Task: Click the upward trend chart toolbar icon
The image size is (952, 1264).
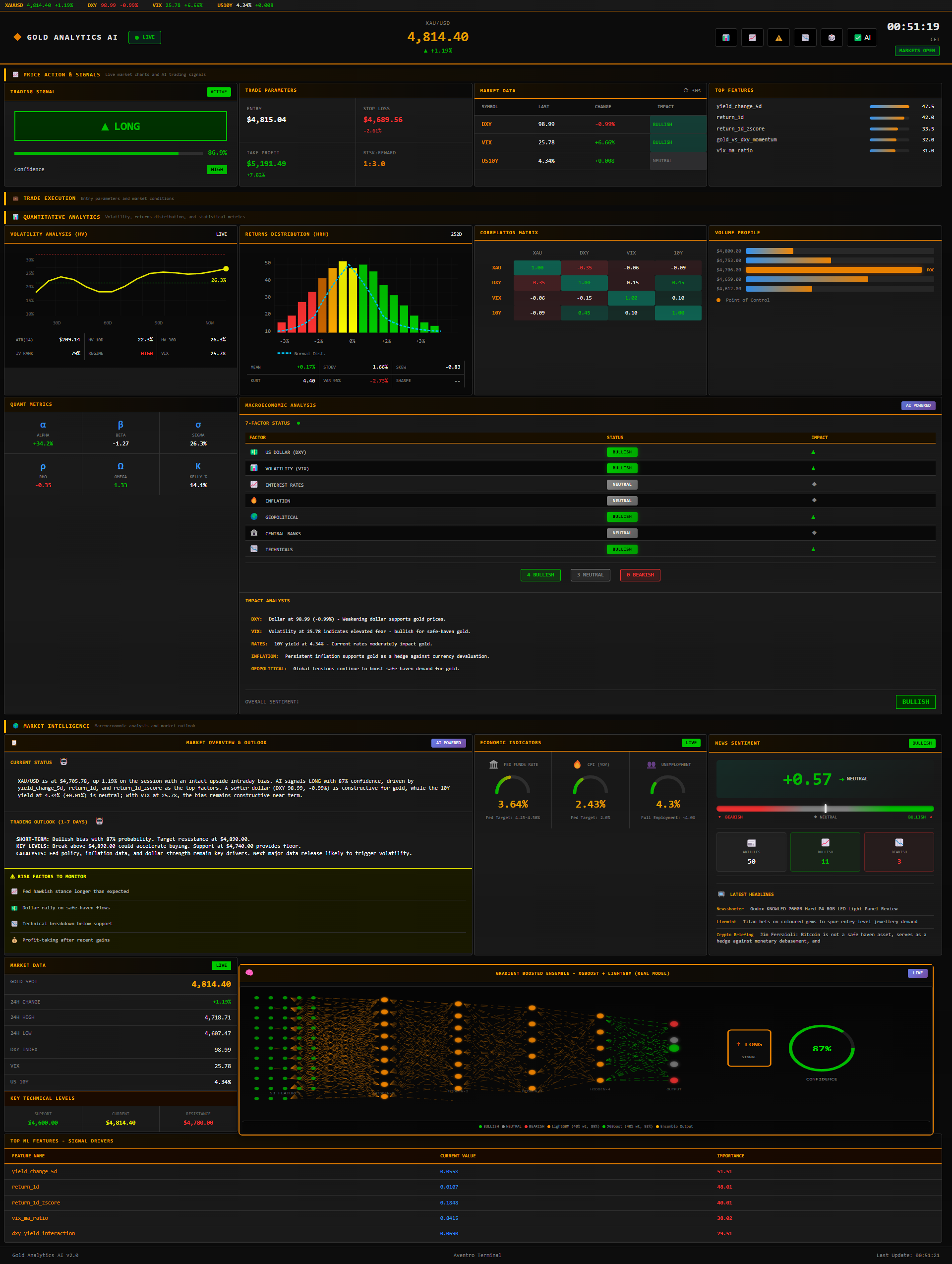Action: (x=752, y=38)
